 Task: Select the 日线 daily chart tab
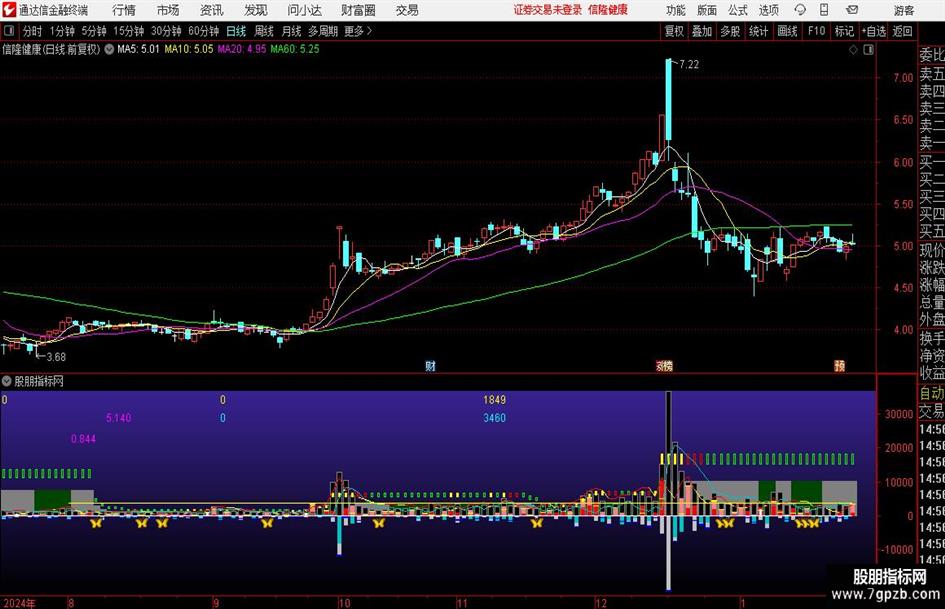(x=236, y=31)
